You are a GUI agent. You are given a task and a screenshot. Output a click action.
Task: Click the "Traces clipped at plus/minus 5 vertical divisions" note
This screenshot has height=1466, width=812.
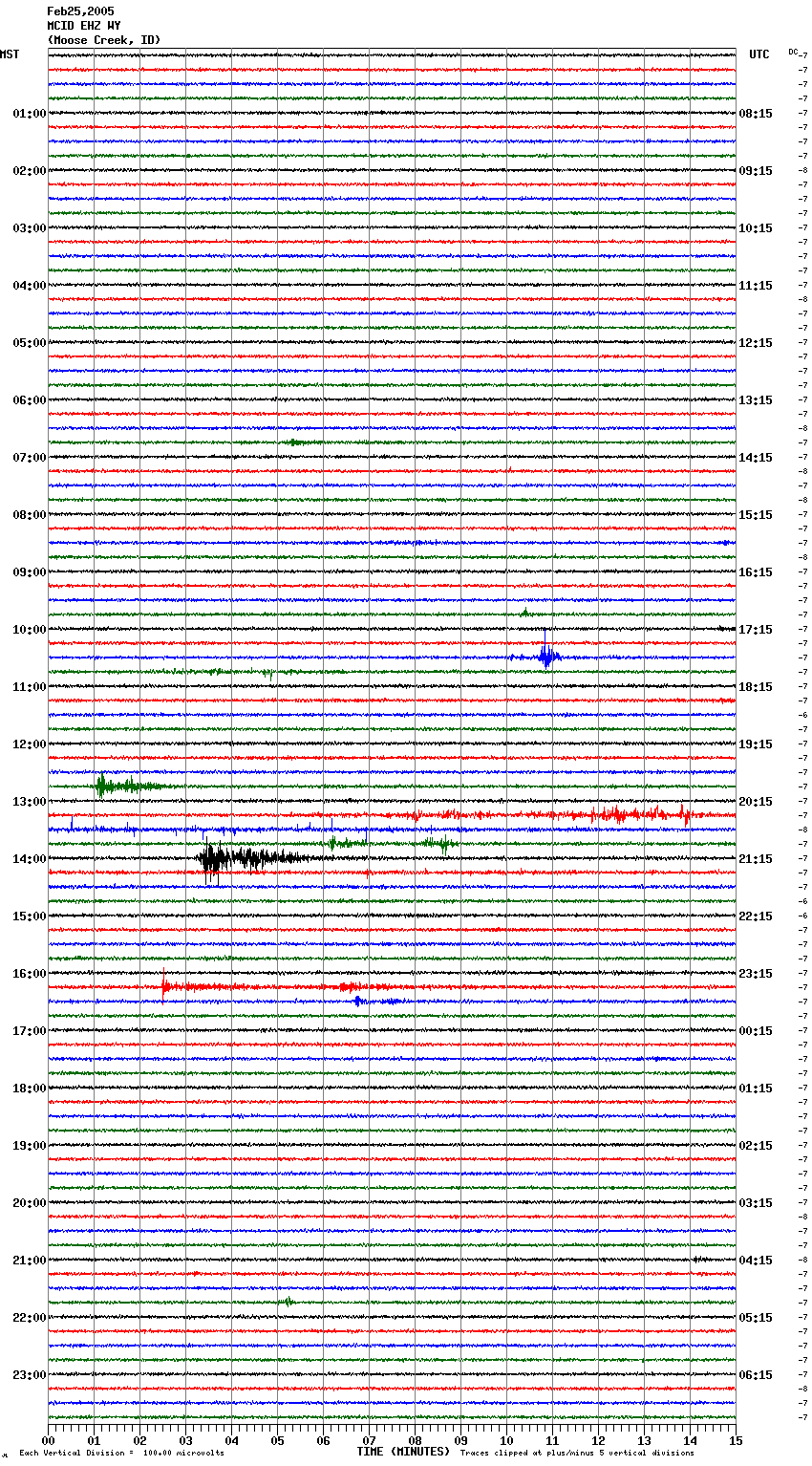pos(577,1453)
